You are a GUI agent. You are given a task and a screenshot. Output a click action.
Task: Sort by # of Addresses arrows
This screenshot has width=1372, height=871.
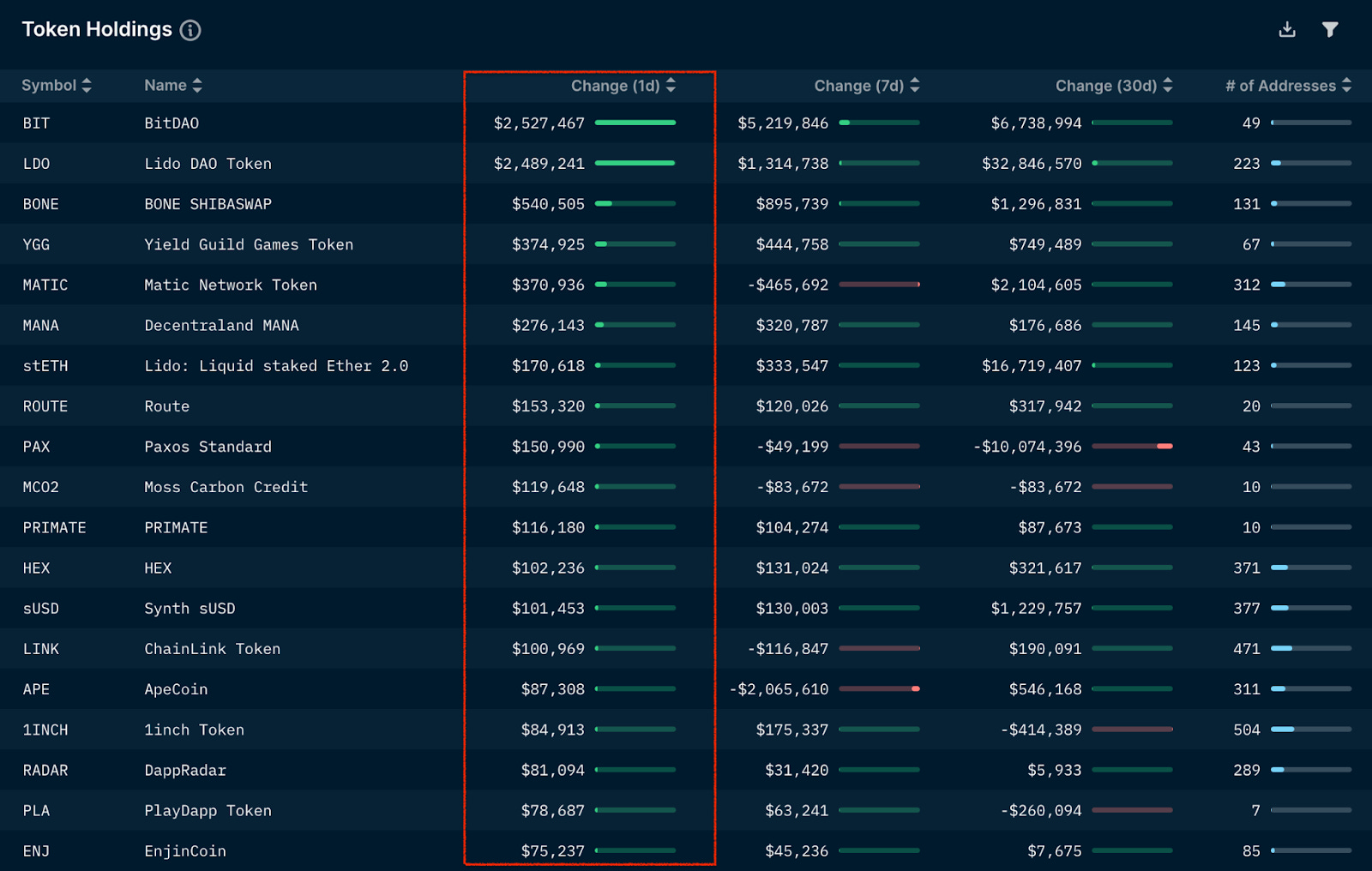[1346, 86]
